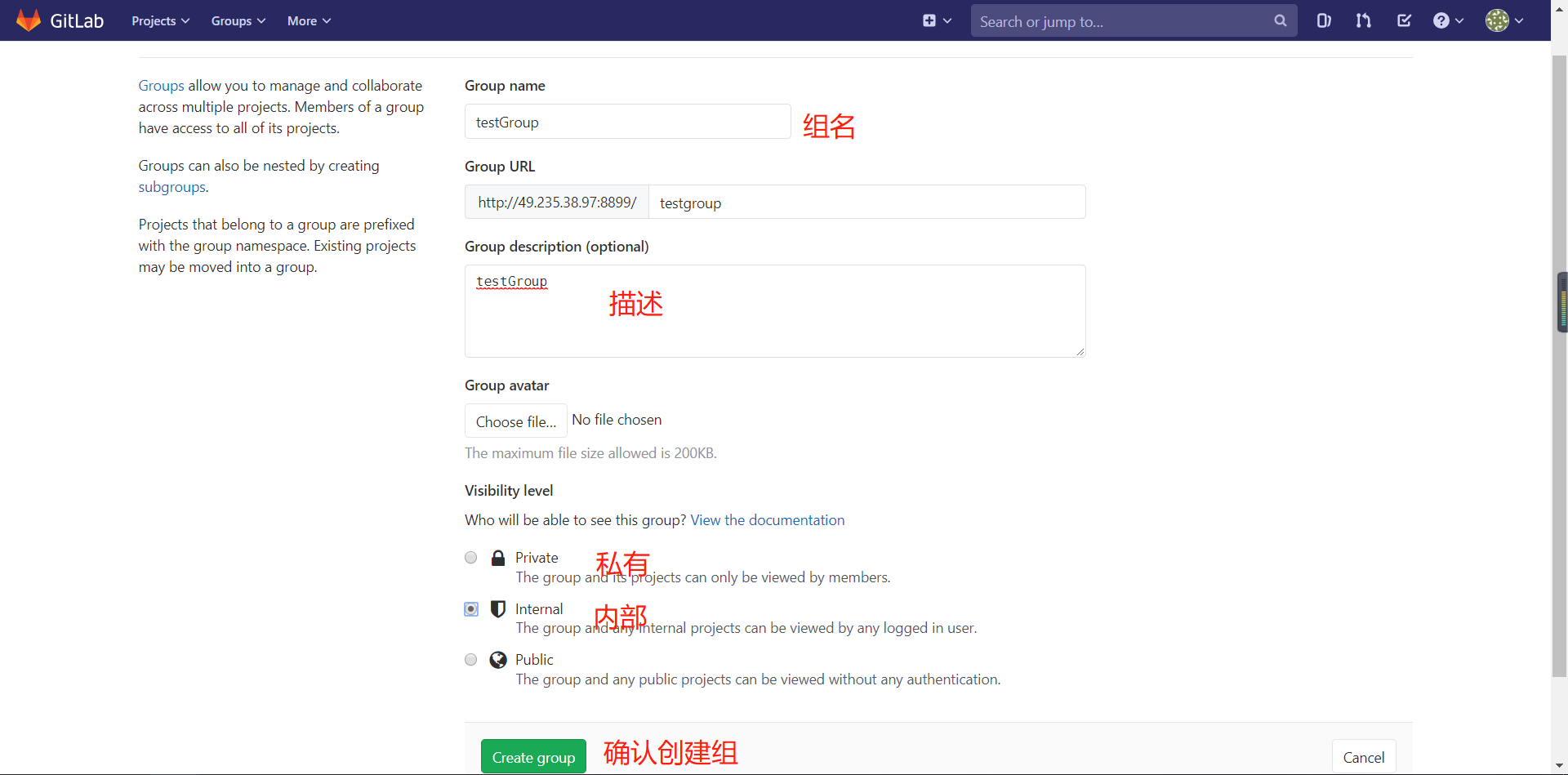Select the Private visibility radio button
Viewport: 1568px width, 775px height.
470,557
